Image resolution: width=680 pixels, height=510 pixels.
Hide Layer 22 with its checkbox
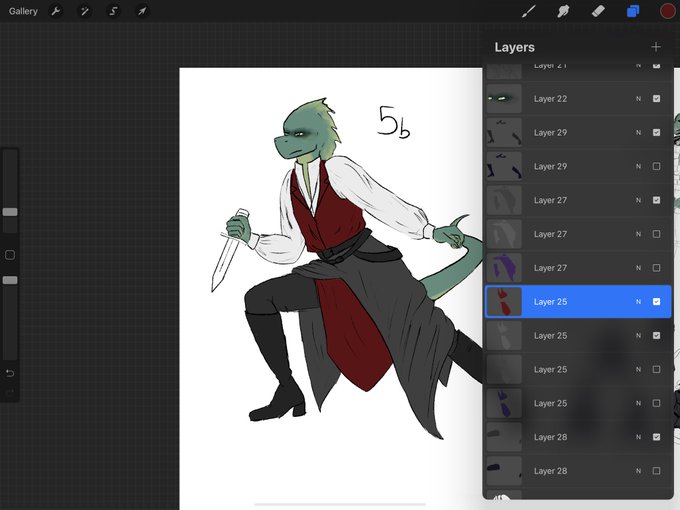(657, 99)
